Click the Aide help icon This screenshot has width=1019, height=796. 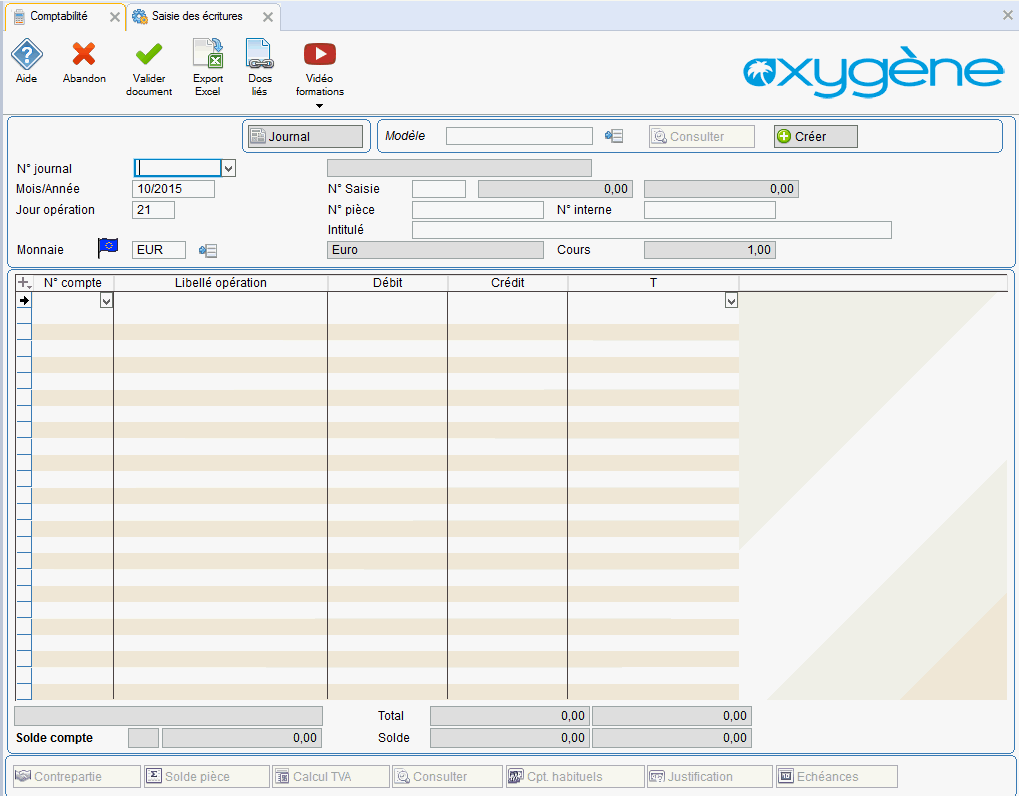coord(27,54)
